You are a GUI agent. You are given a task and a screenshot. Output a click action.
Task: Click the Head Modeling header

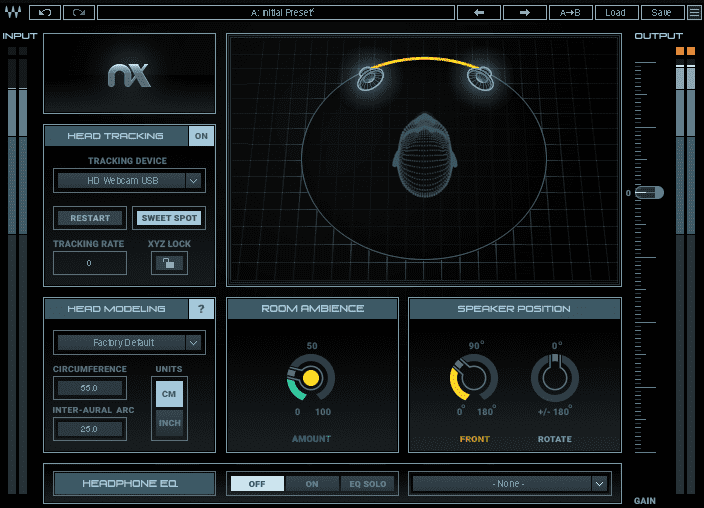[116, 309]
